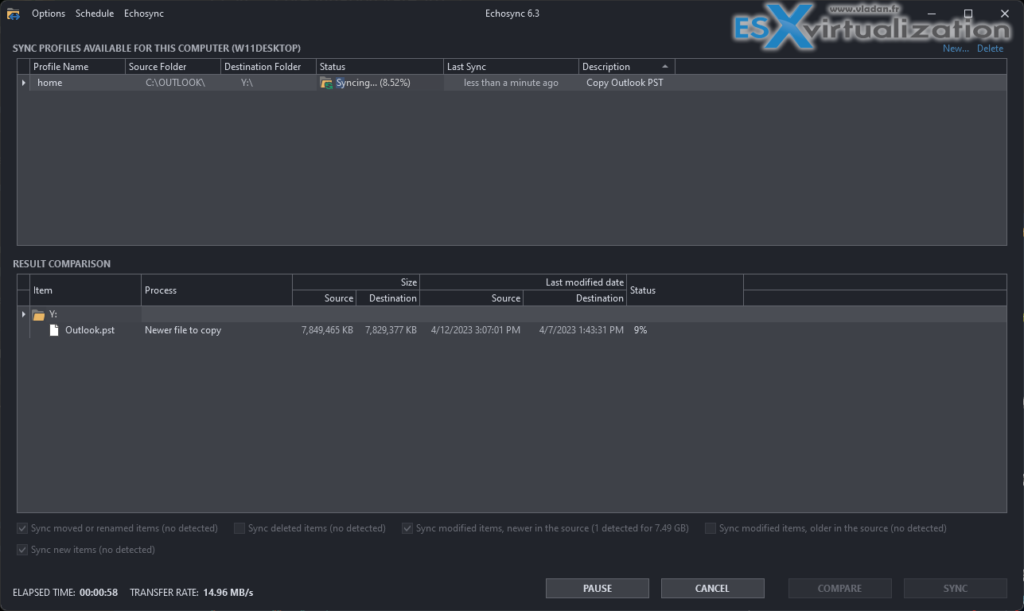Open the New... profile creation link

tap(955, 48)
